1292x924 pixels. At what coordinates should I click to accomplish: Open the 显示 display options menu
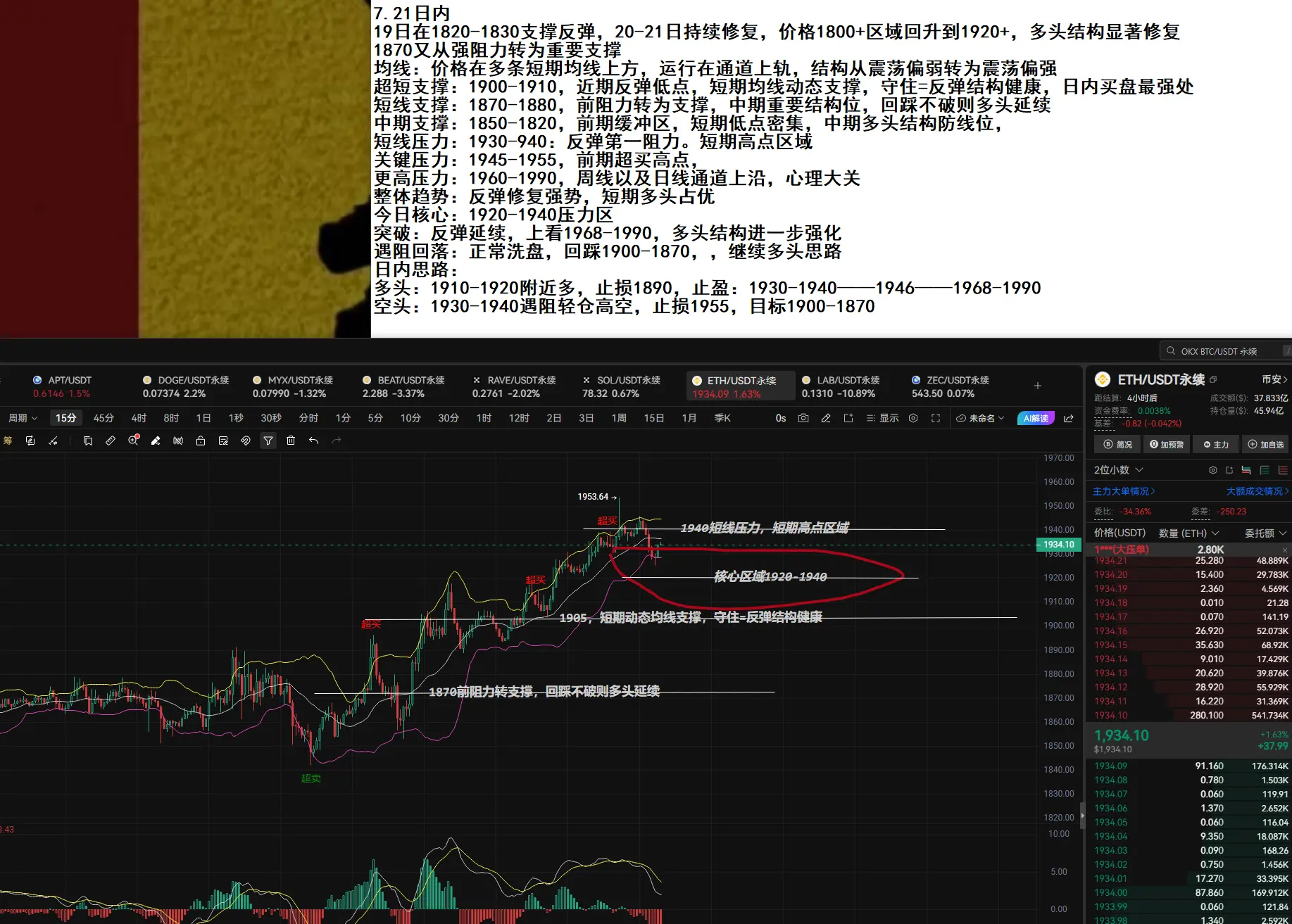click(x=882, y=418)
